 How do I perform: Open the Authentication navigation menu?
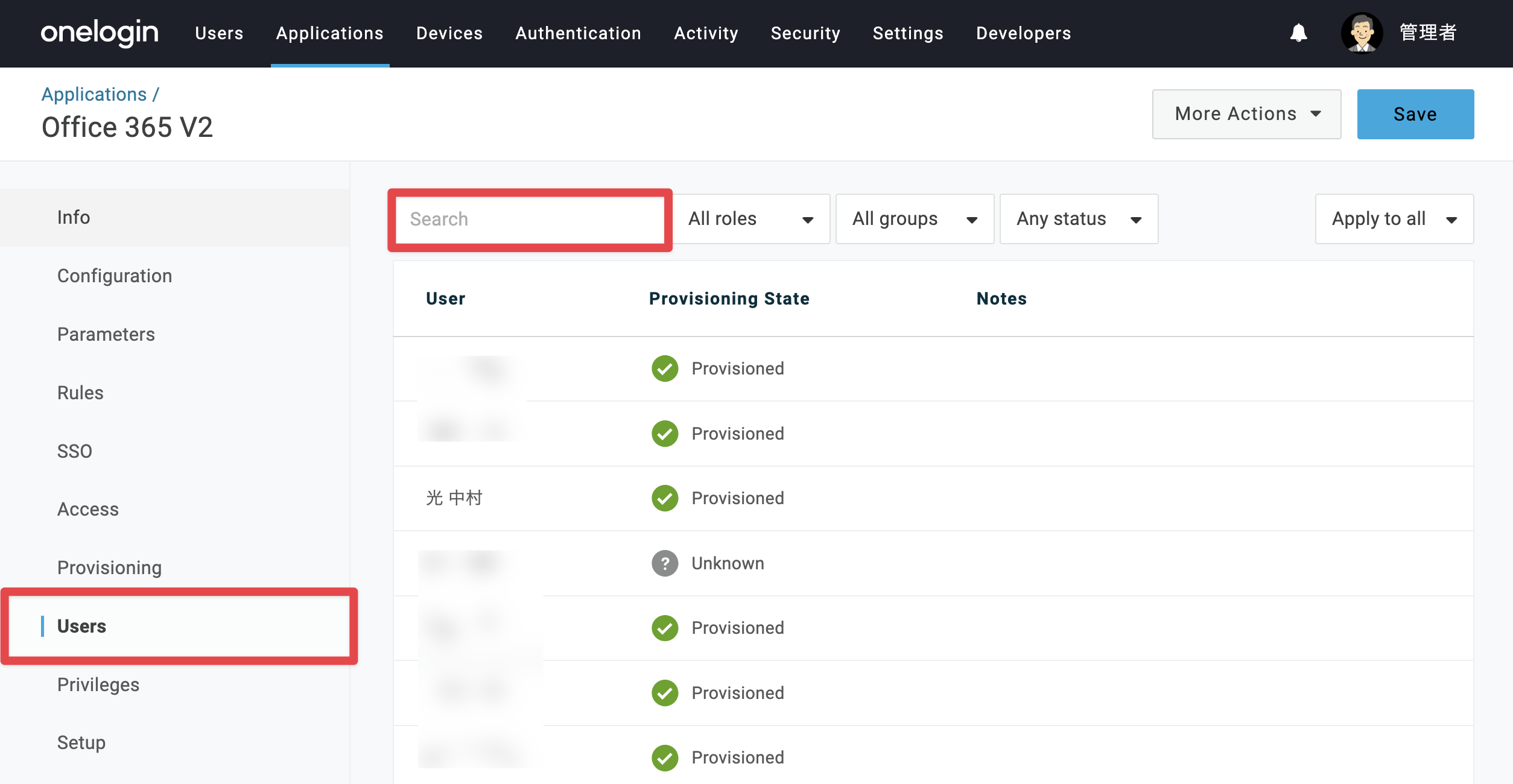[x=579, y=33]
